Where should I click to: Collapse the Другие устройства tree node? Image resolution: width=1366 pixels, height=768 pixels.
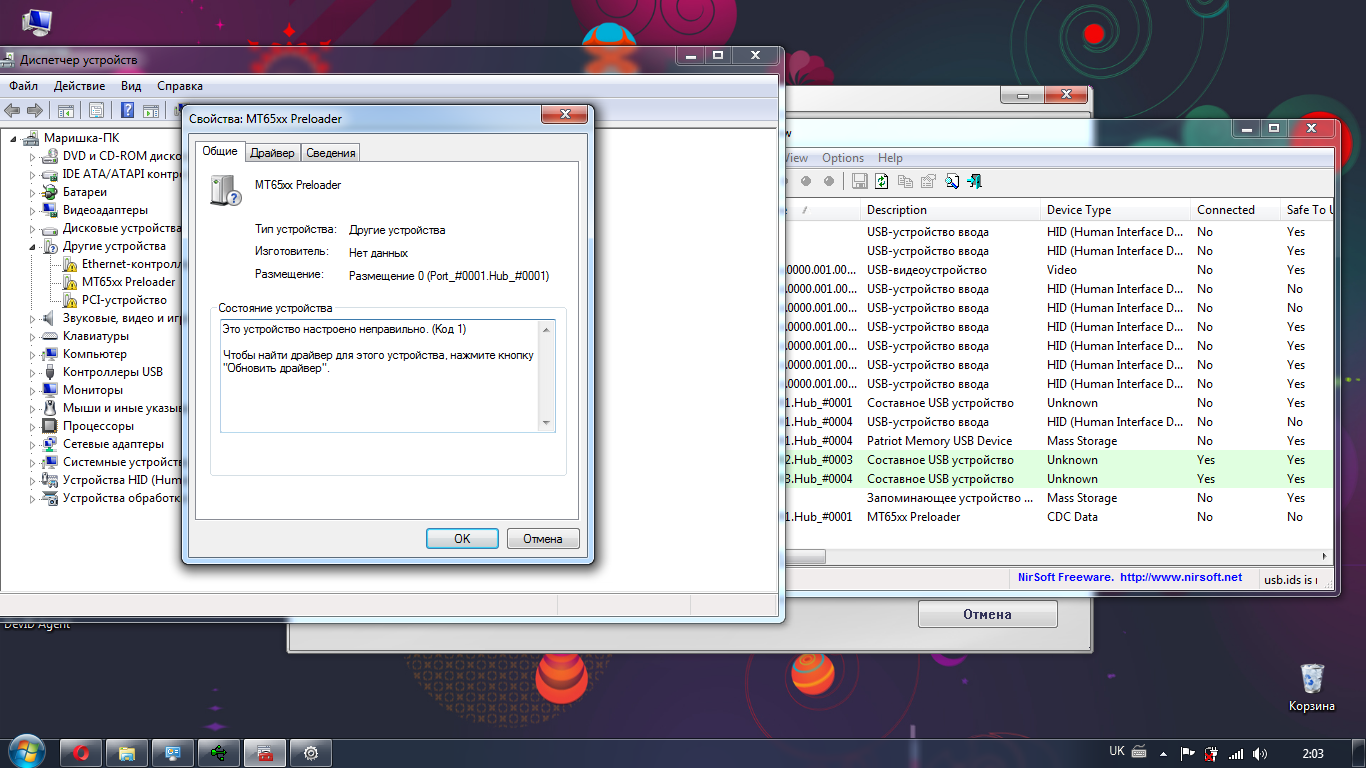point(32,247)
